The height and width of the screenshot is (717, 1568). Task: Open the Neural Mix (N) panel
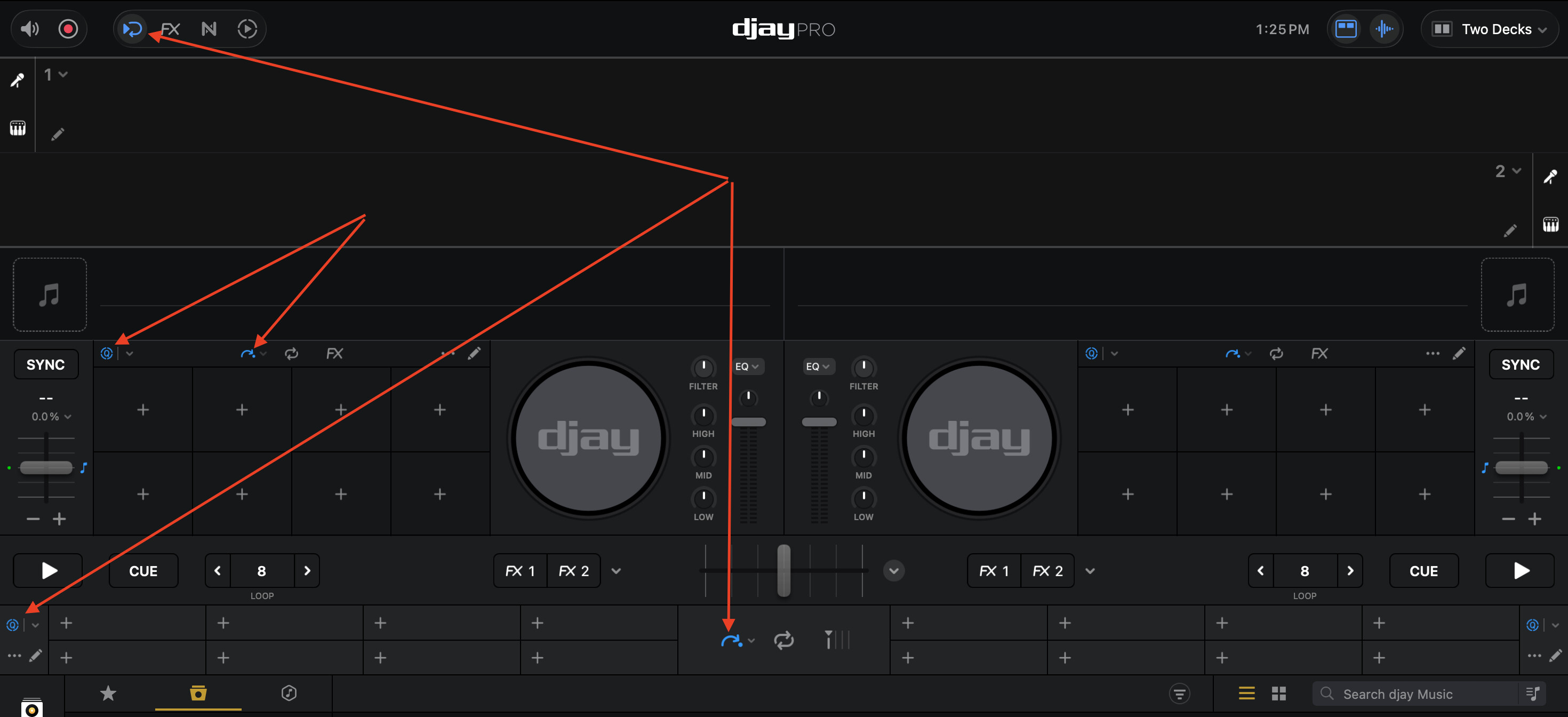click(x=209, y=29)
